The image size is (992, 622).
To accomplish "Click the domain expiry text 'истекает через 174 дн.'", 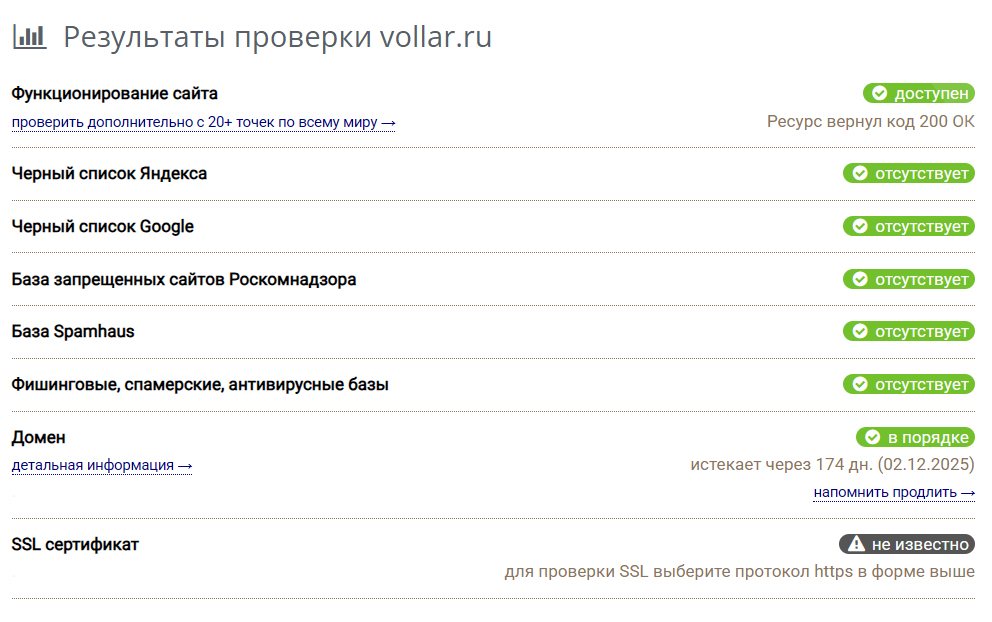I will pos(781,464).
